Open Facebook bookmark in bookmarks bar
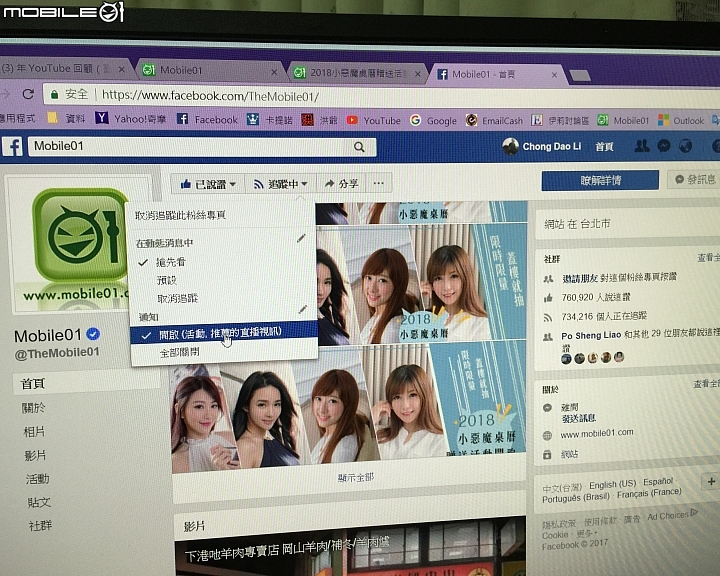 tap(208, 119)
